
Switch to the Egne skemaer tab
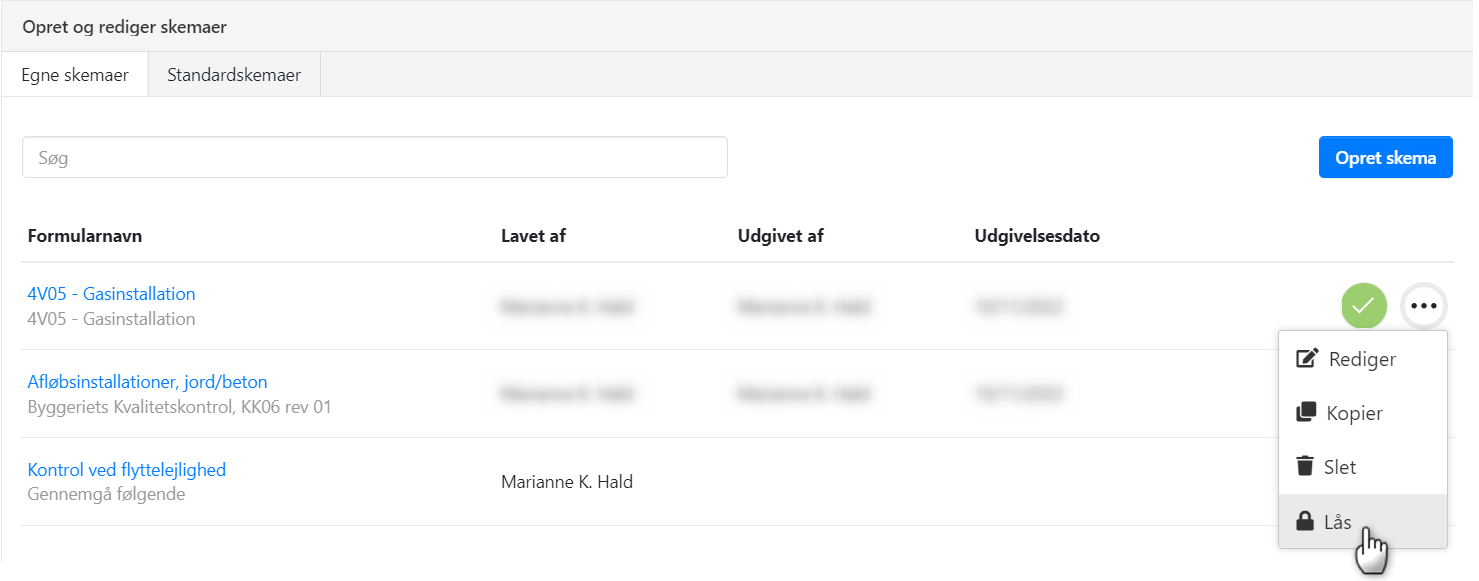75,75
